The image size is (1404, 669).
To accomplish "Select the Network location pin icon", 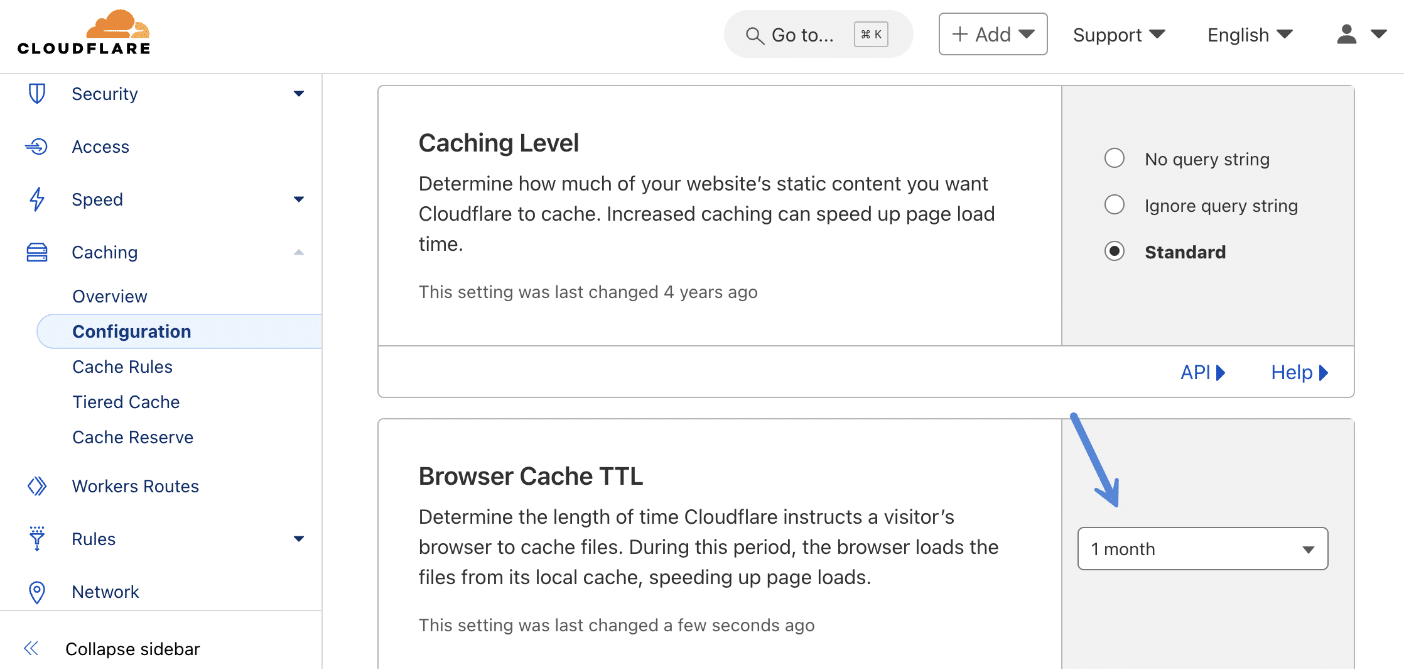I will [36, 592].
